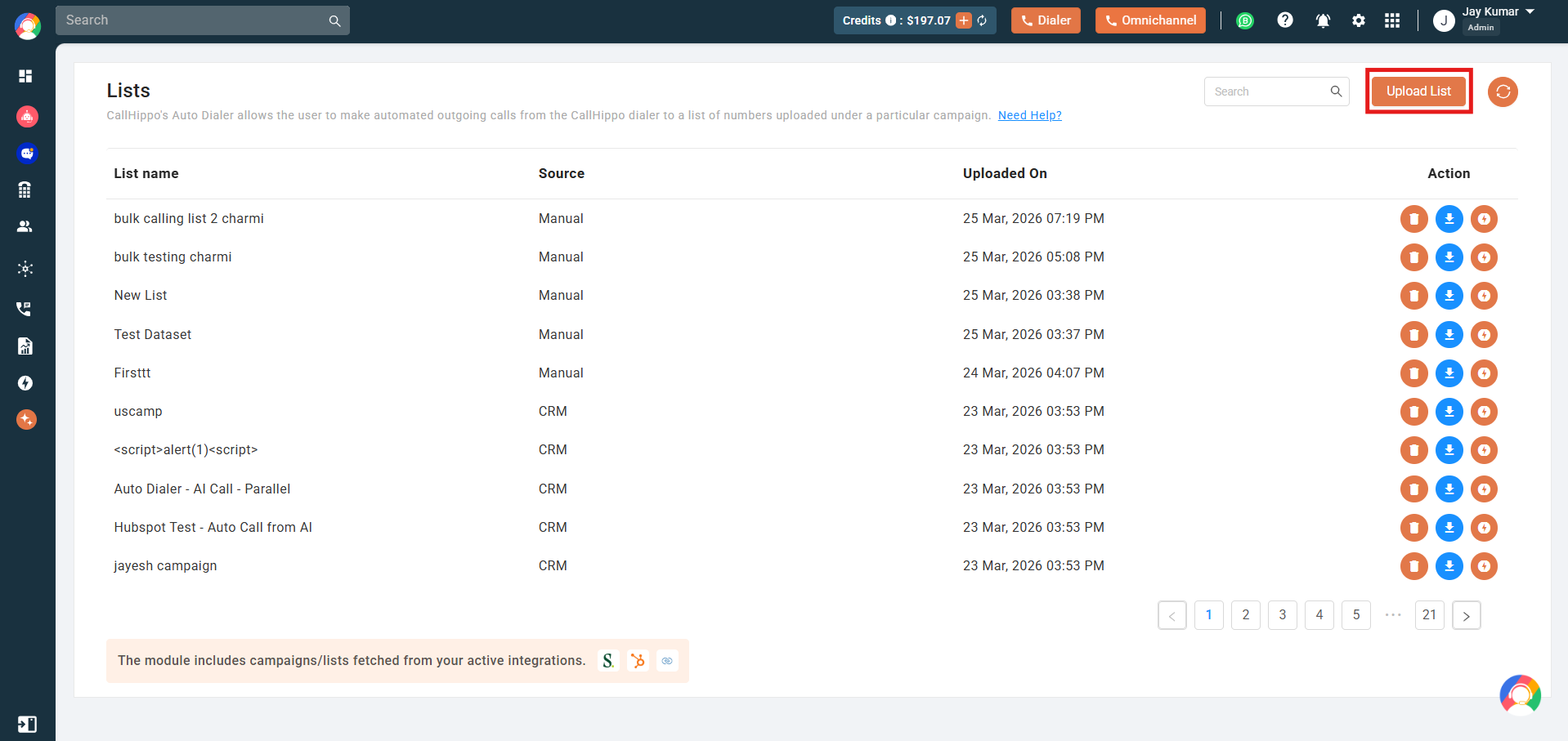Click the Salesmate S integration icon
The width and height of the screenshot is (1568, 741).
608,660
